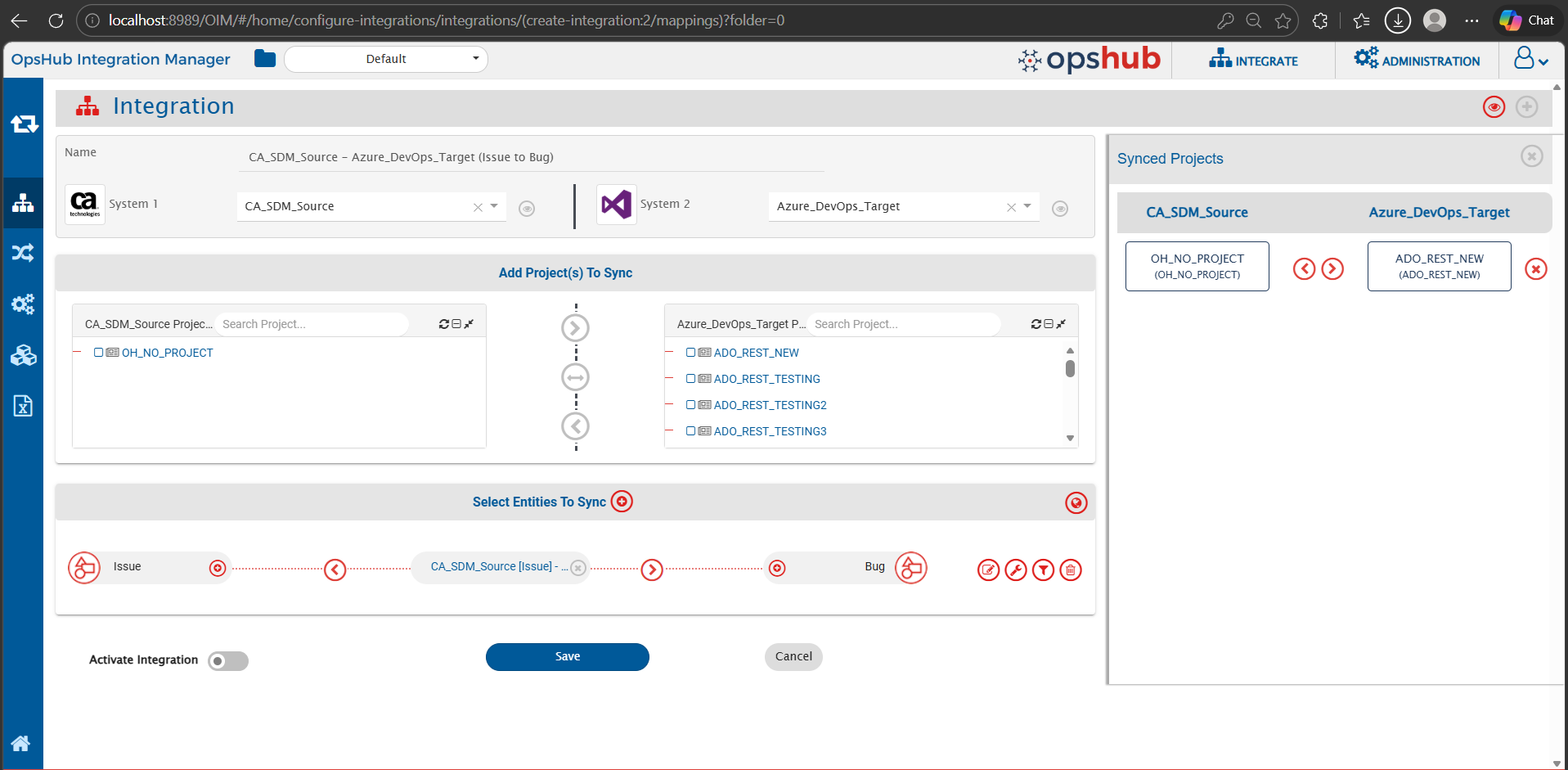1568x770 pixels.
Task: Open the home icon in left sidebar
Action: click(21, 743)
